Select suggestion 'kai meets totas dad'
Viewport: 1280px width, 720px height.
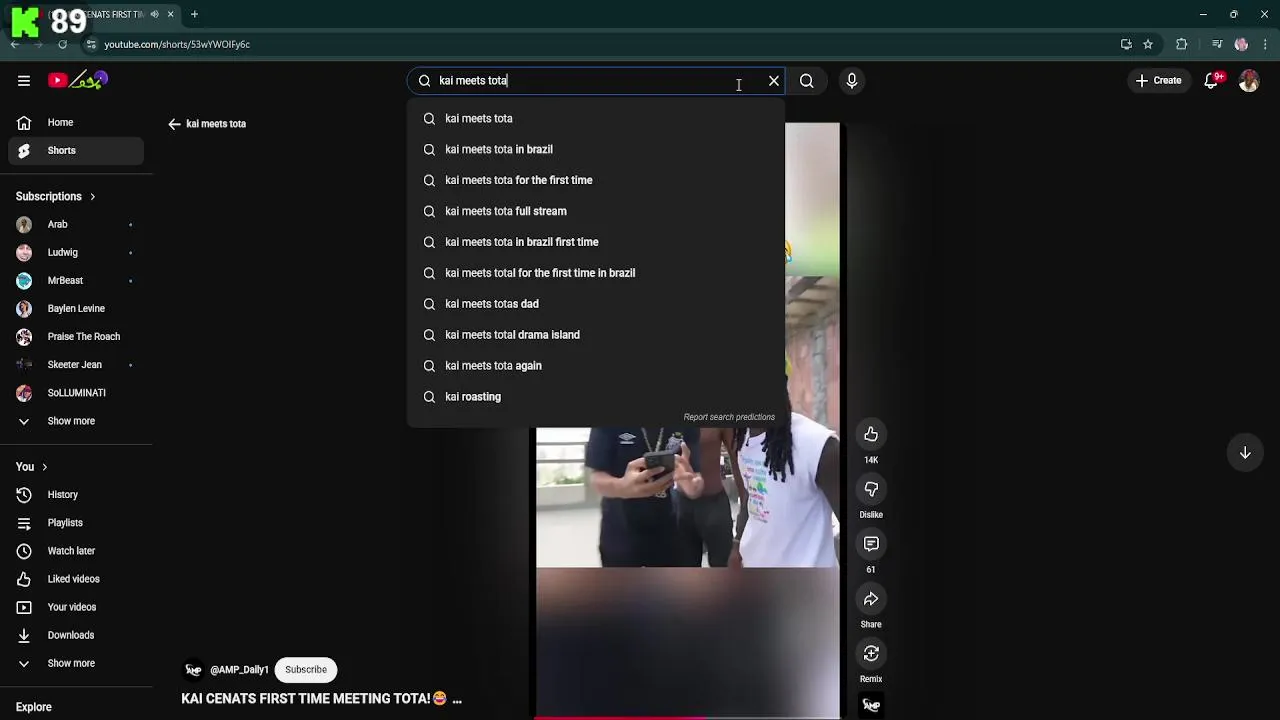click(596, 304)
